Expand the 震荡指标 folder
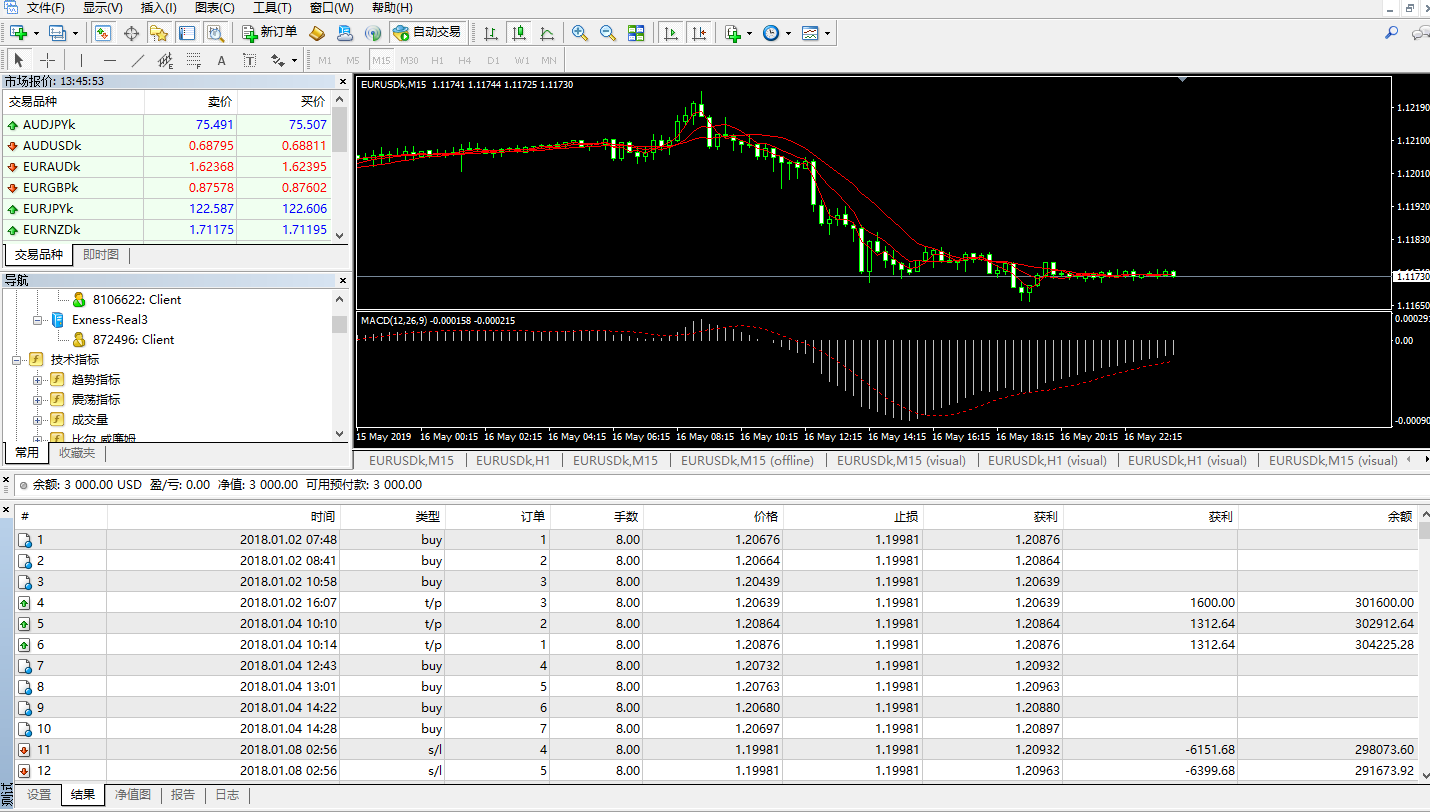This screenshot has height=812, width=1430. click(37, 400)
